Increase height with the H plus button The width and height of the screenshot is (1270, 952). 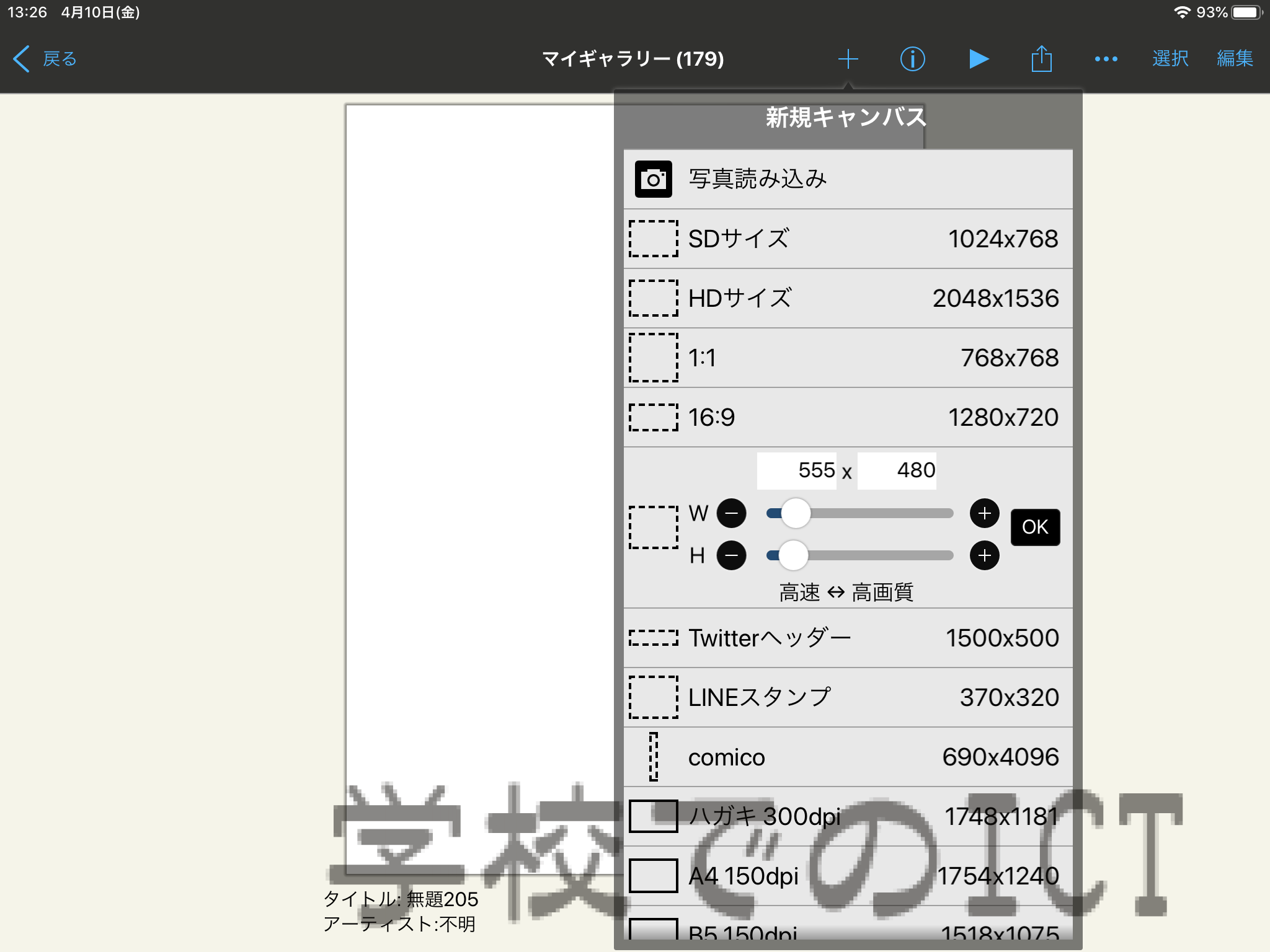tap(984, 555)
